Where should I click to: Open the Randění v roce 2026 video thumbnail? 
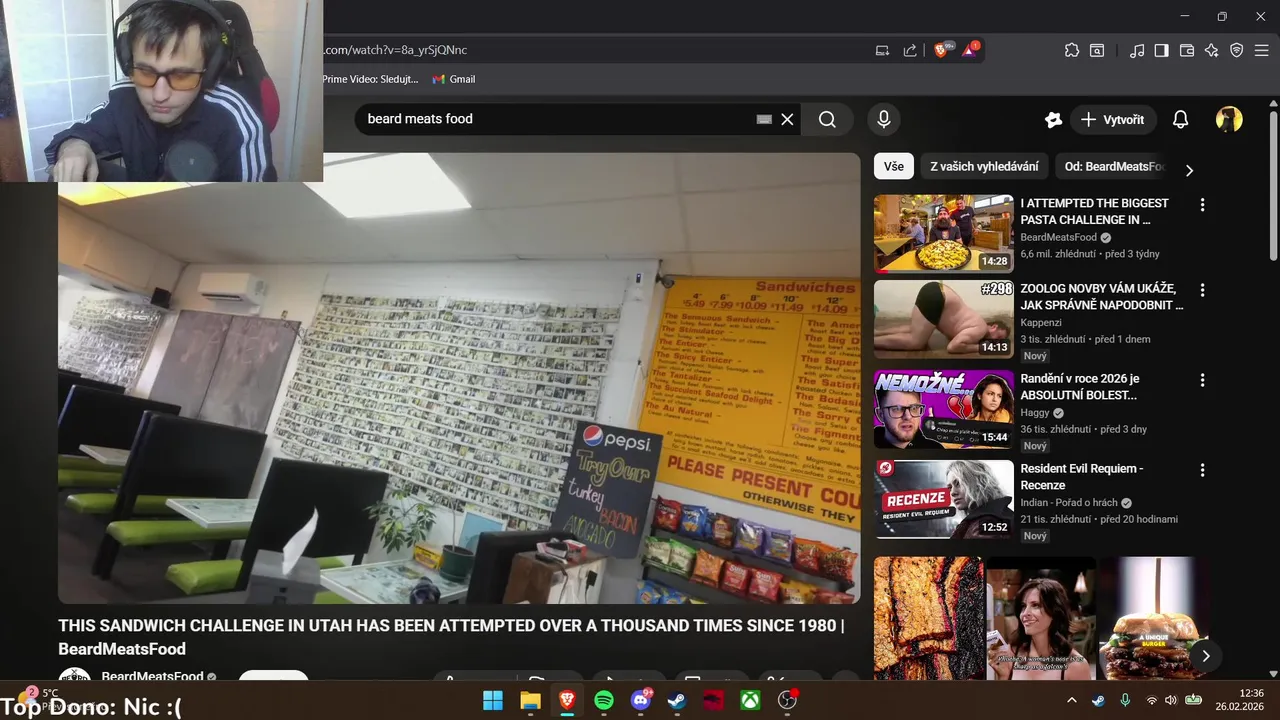click(944, 409)
